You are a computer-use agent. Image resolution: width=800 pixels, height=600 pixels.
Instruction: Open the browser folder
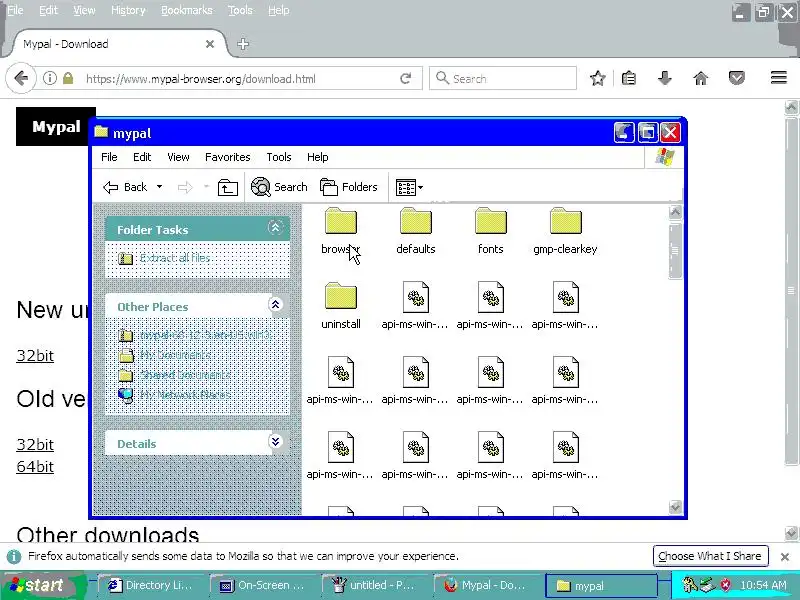point(341,231)
